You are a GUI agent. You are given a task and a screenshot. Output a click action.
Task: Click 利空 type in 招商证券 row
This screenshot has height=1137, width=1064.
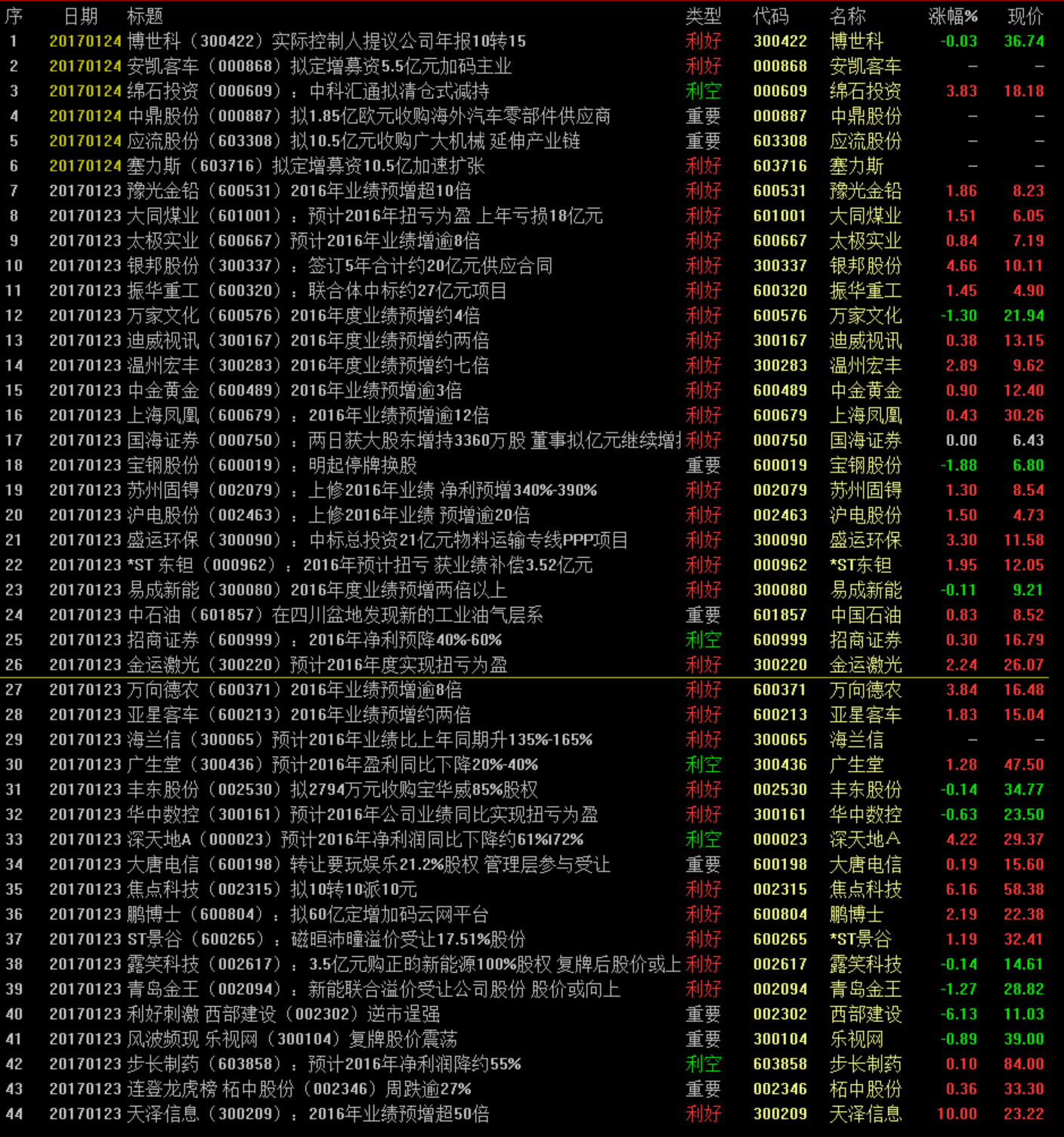[x=703, y=640]
